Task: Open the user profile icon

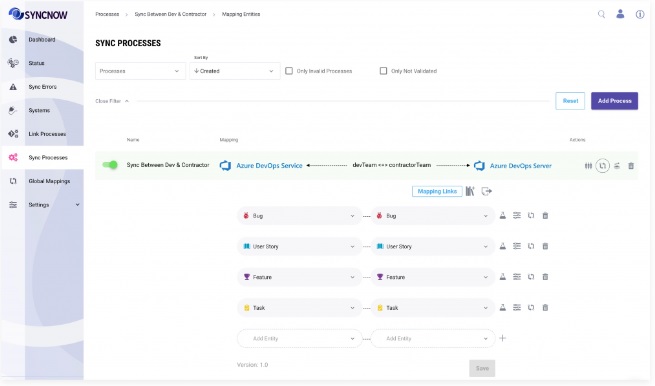Action: [x=620, y=14]
